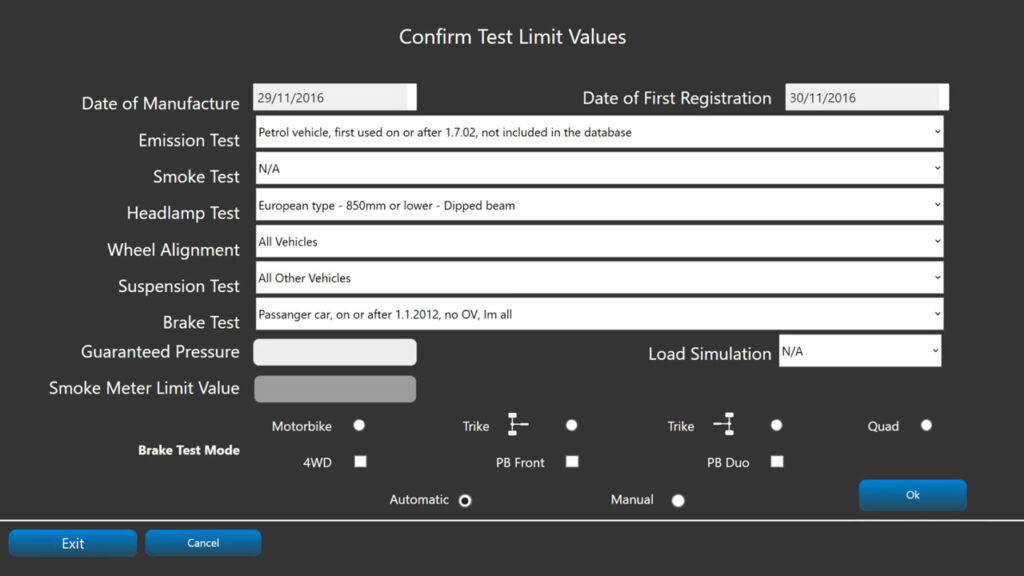The image size is (1024, 576).
Task: Click the Date of Manufacture field
Action: 335,96
